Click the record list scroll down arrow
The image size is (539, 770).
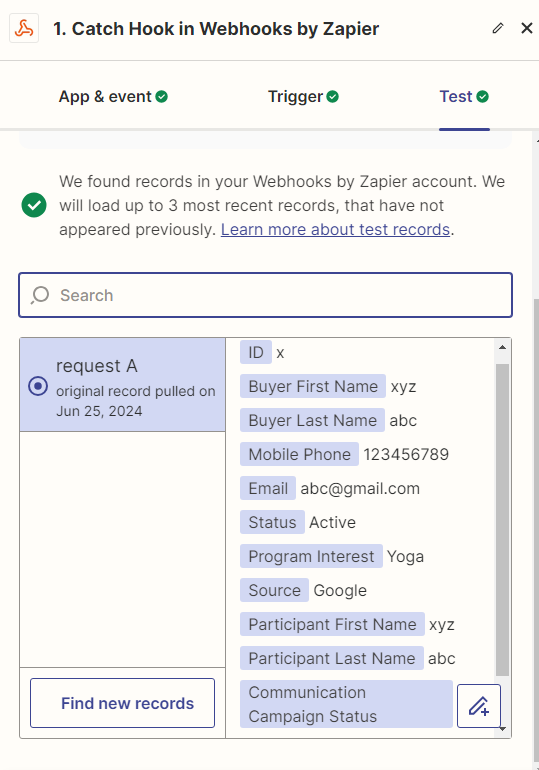click(x=502, y=729)
